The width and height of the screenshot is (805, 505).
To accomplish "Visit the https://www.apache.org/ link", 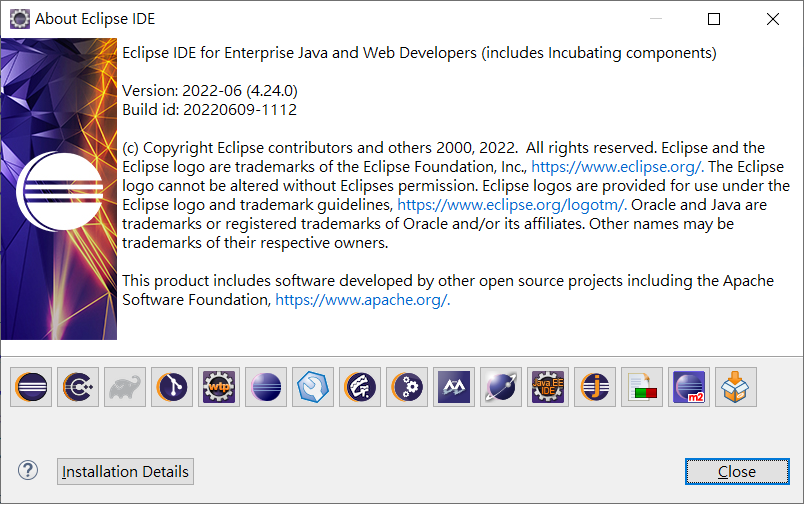I will [362, 300].
